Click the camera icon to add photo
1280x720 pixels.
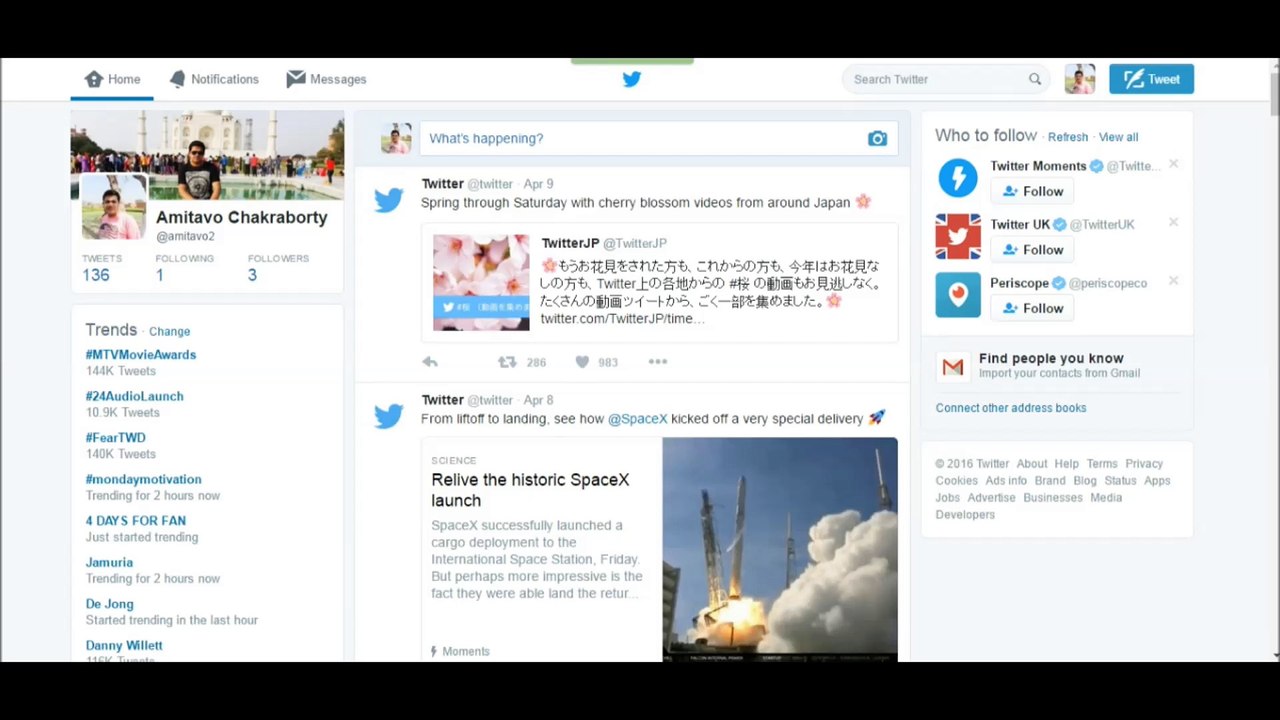(x=877, y=138)
